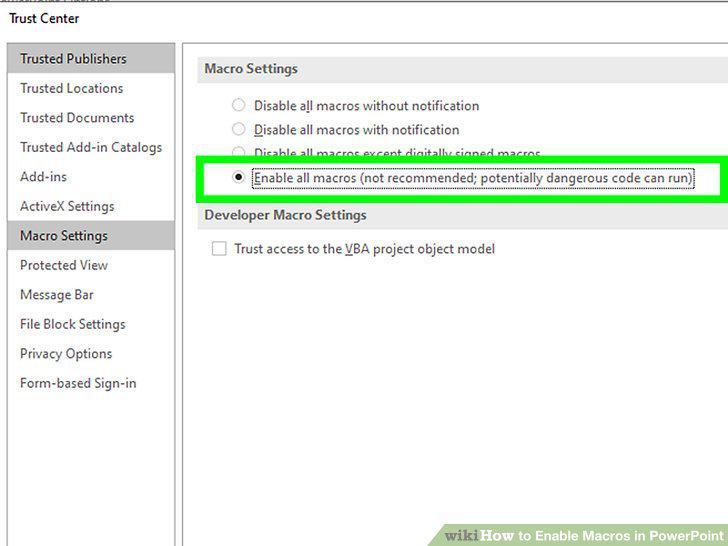The image size is (728, 546).
Task: Select Macro Settings in sidebar
Action: coord(91,235)
